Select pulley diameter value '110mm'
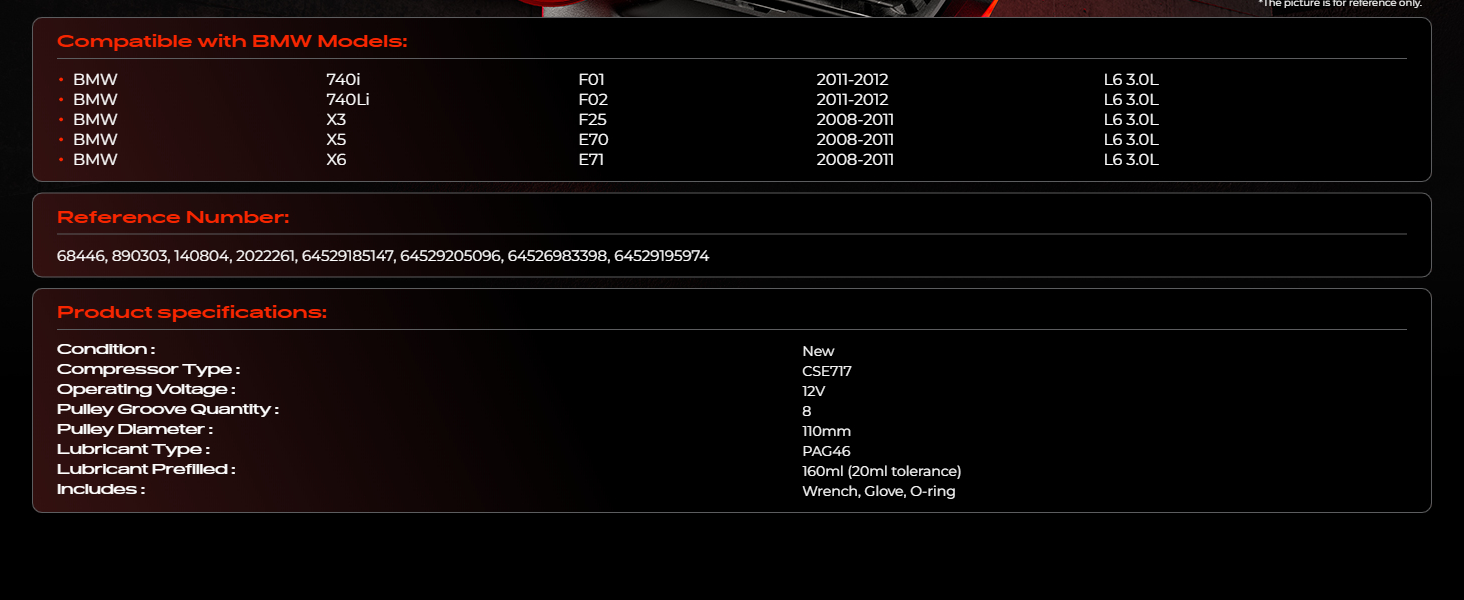 (x=827, y=431)
